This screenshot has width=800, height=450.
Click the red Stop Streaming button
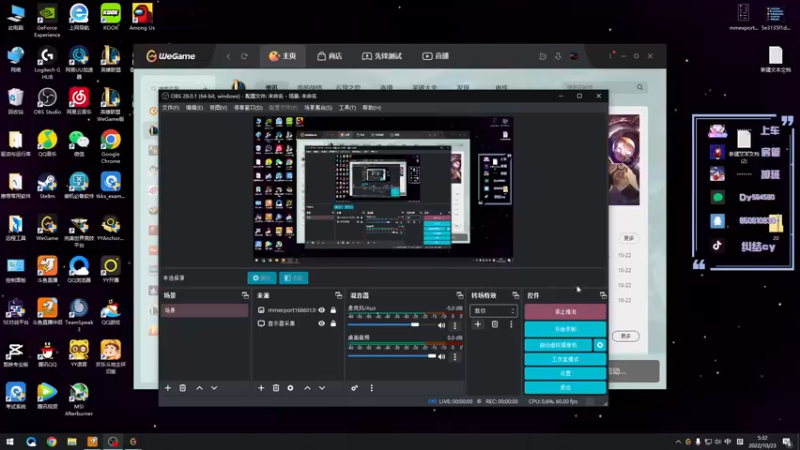click(565, 312)
